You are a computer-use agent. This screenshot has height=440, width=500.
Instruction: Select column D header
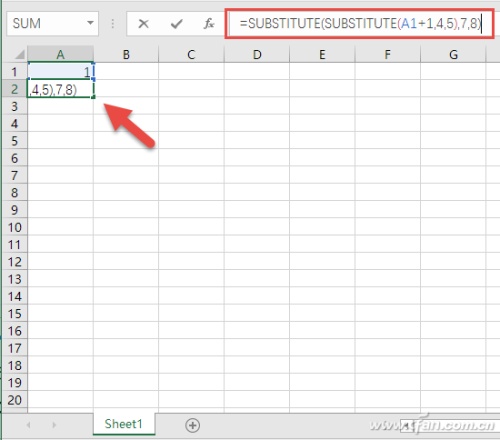pos(257,54)
